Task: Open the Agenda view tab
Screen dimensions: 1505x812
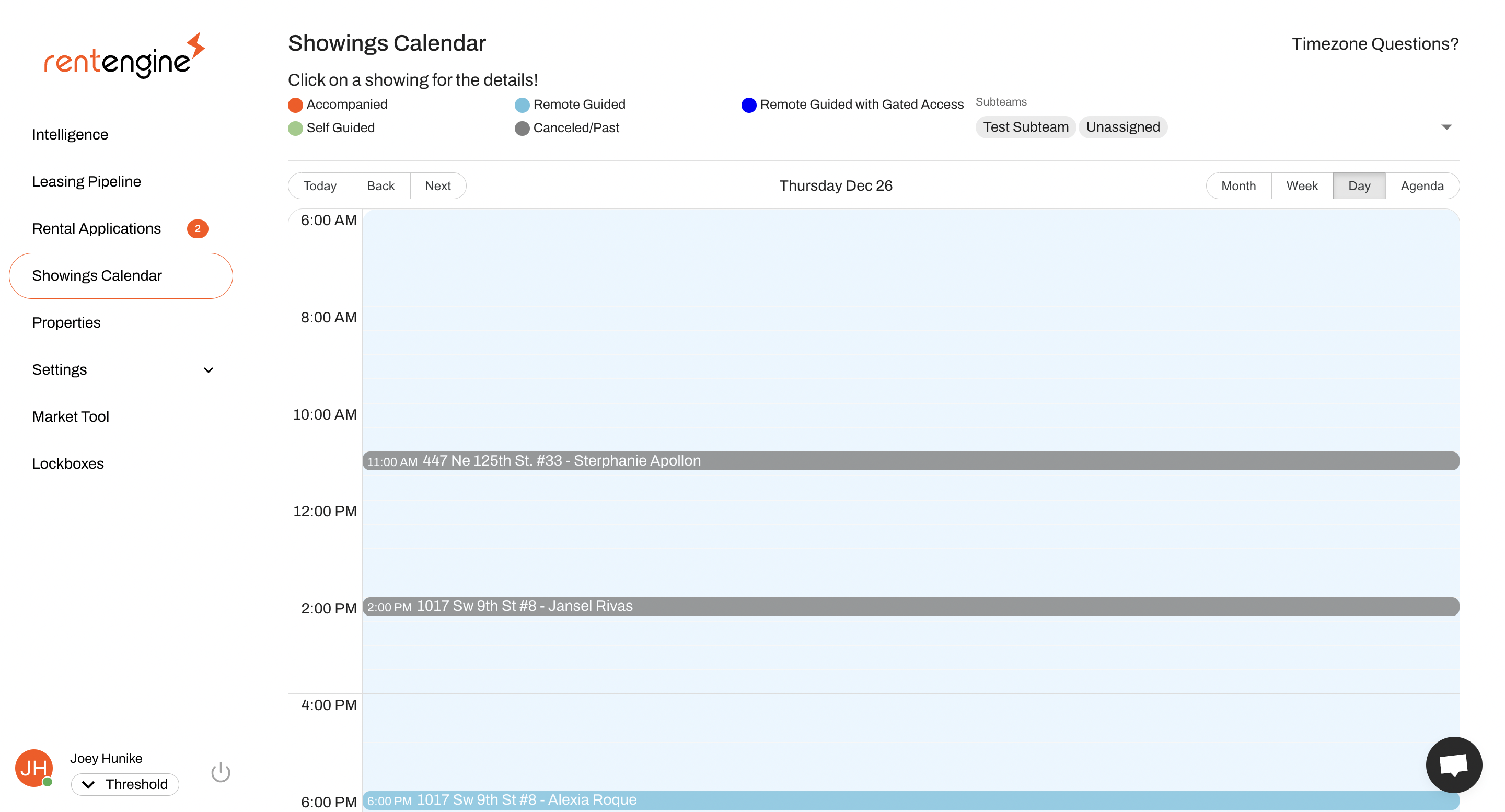Action: pos(1422,185)
